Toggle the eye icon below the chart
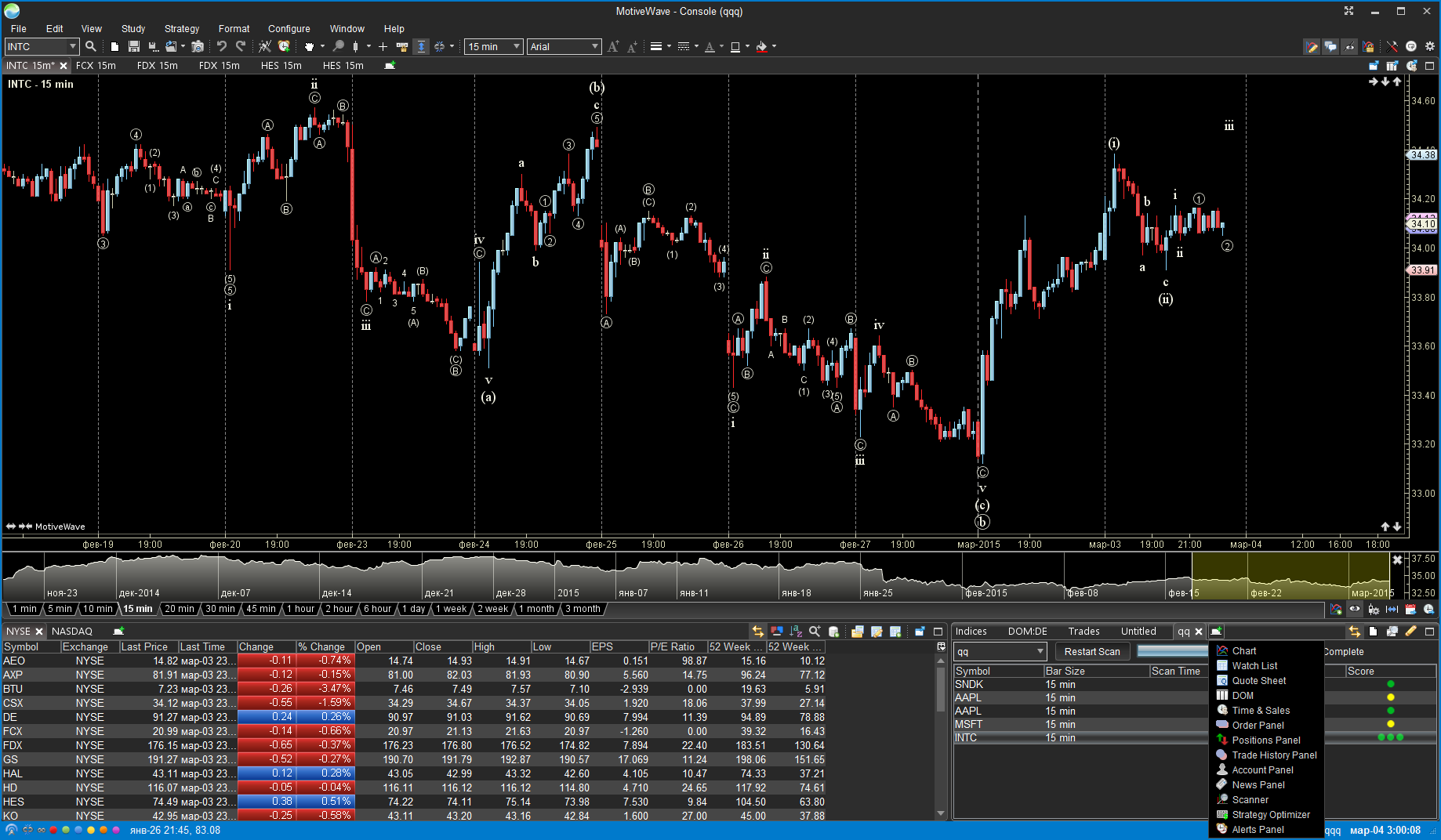1441x840 pixels. 1354,610
